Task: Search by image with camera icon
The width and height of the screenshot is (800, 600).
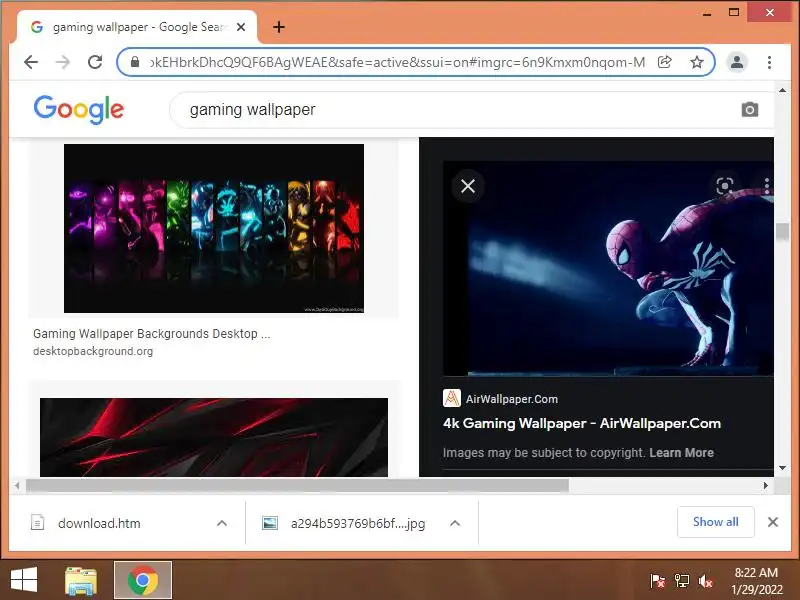Action: tap(749, 110)
